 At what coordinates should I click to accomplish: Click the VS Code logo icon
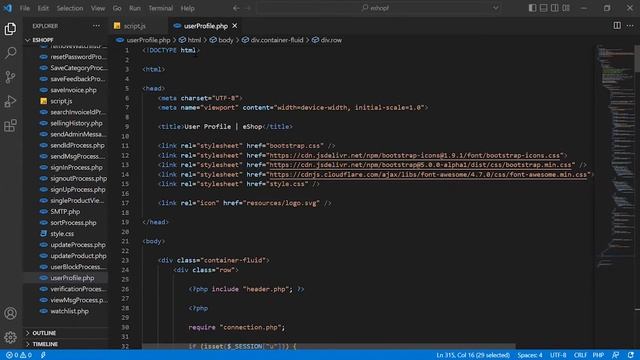pyautogui.click(x=8, y=8)
